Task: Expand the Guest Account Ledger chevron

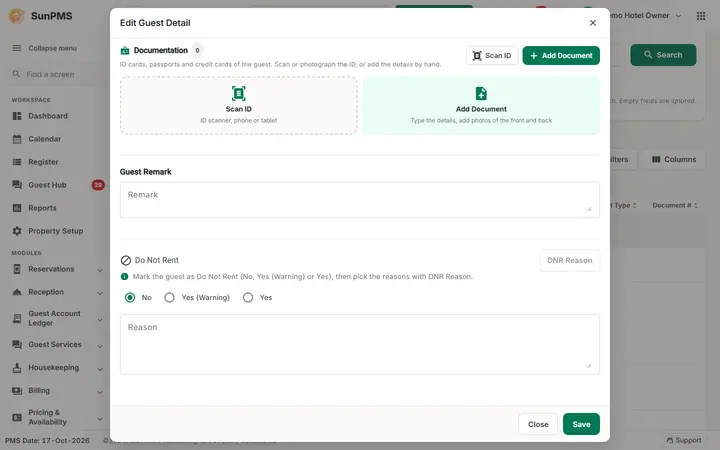Action: click(100, 319)
